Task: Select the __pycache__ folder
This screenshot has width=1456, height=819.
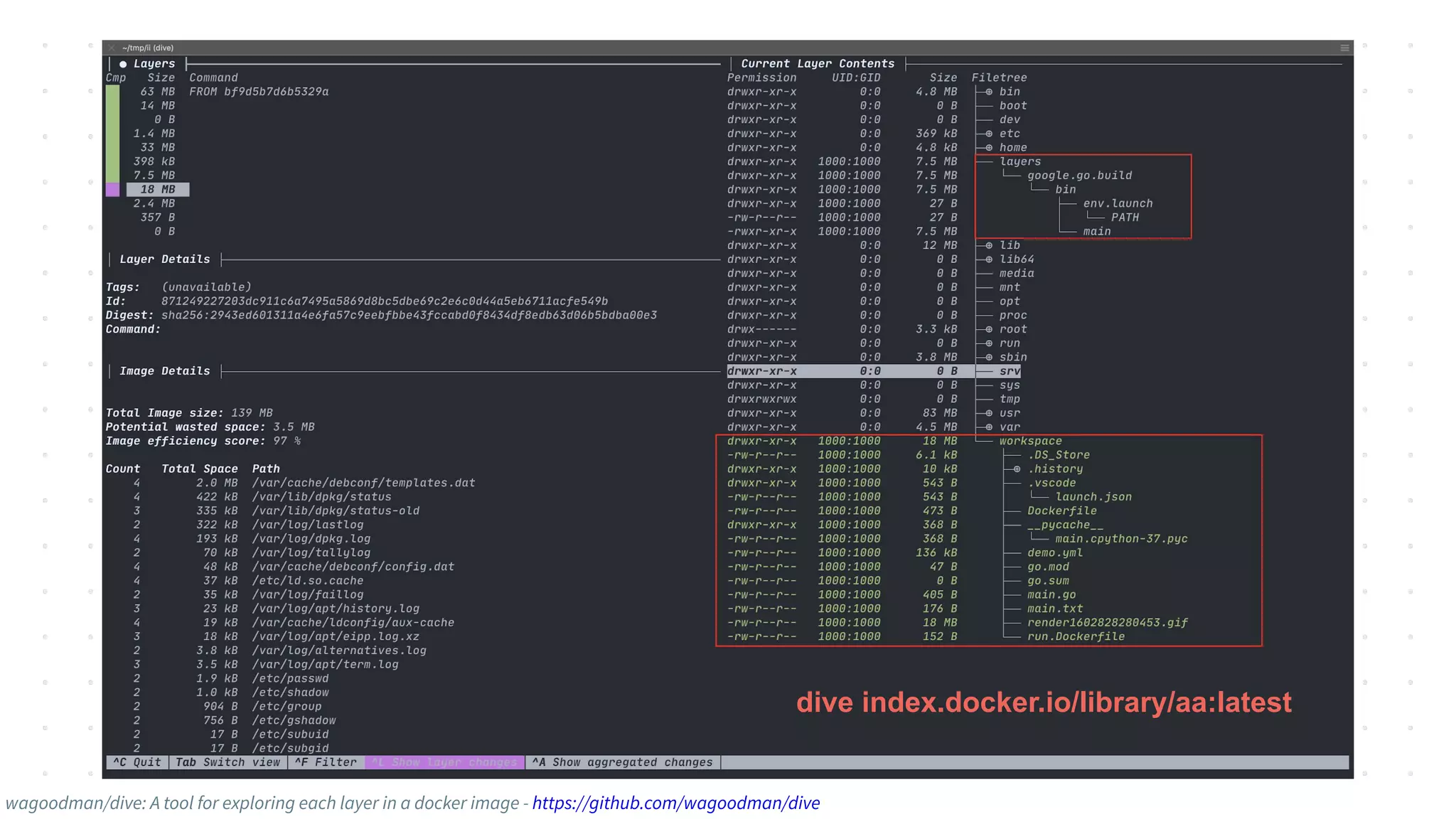Action: coord(1066,525)
